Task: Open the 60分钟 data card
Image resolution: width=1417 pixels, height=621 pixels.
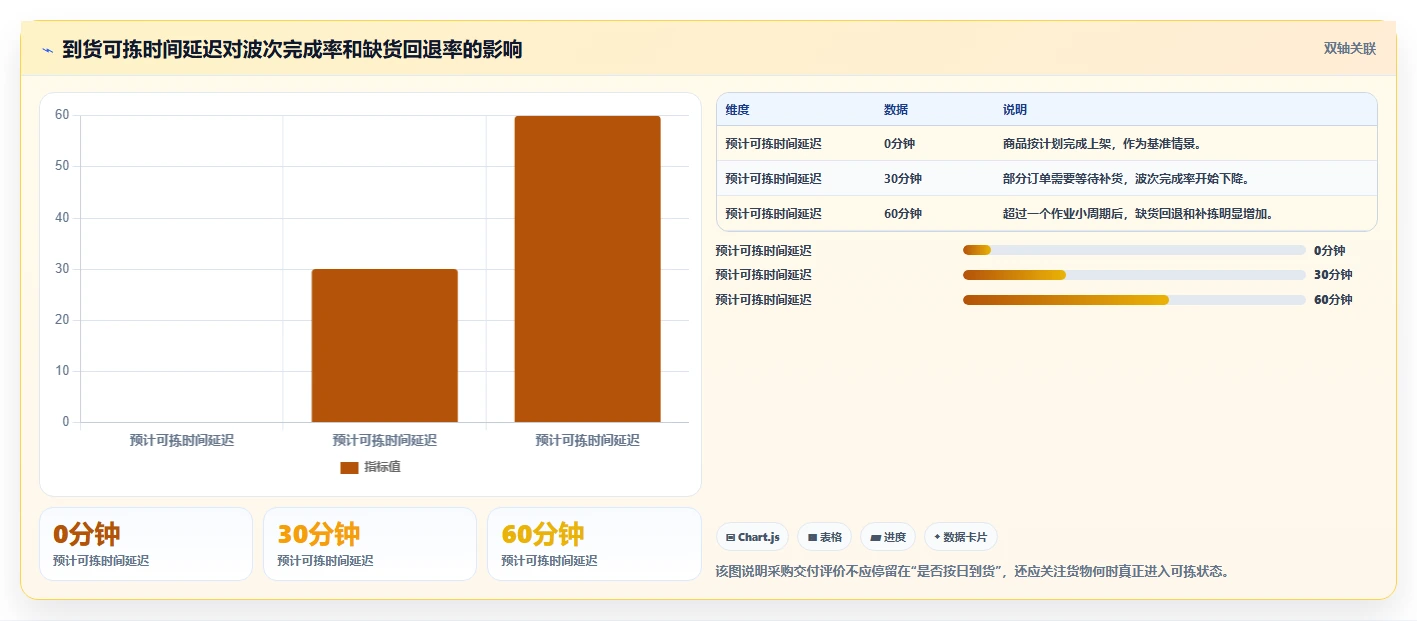Action: (594, 544)
